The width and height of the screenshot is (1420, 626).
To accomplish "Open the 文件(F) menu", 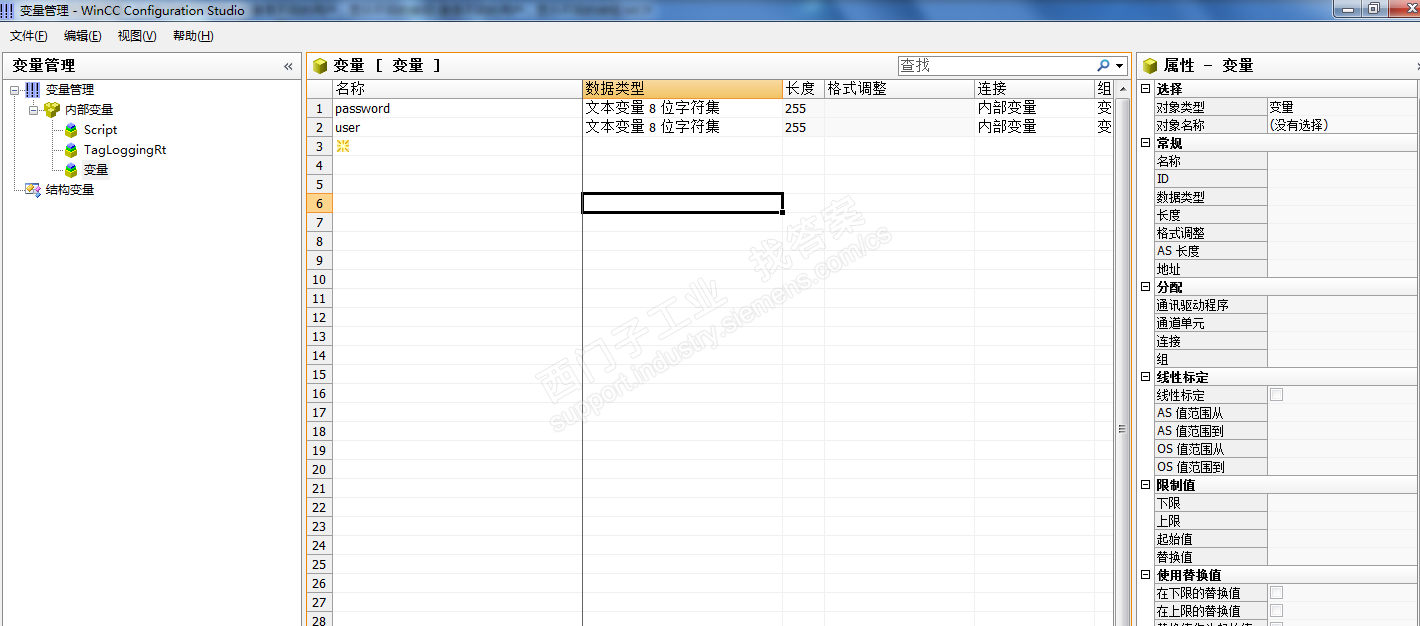I will pos(29,36).
